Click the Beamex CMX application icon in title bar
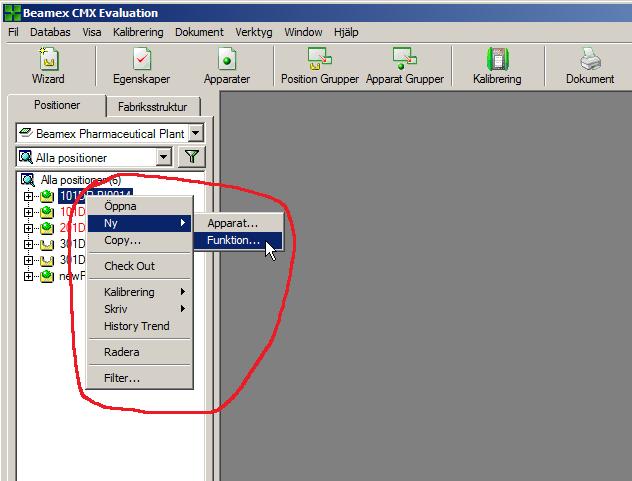 pos(12,12)
